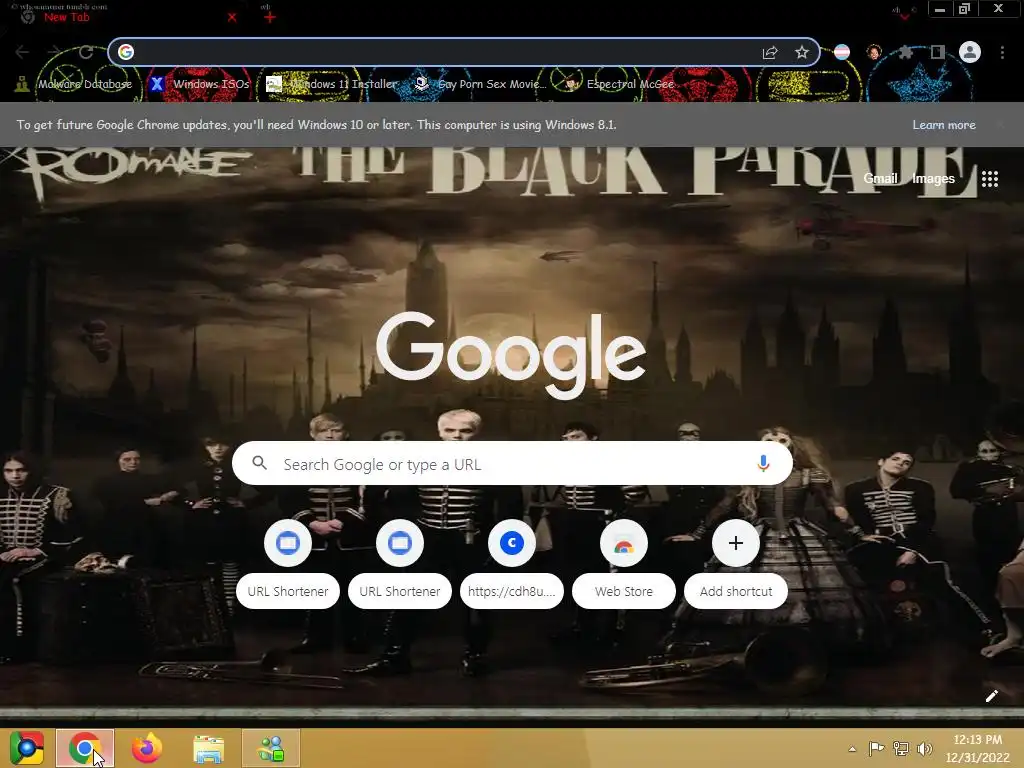This screenshot has width=1024, height=768.
Task: Open the volume control tray icon
Action: pos(925,749)
